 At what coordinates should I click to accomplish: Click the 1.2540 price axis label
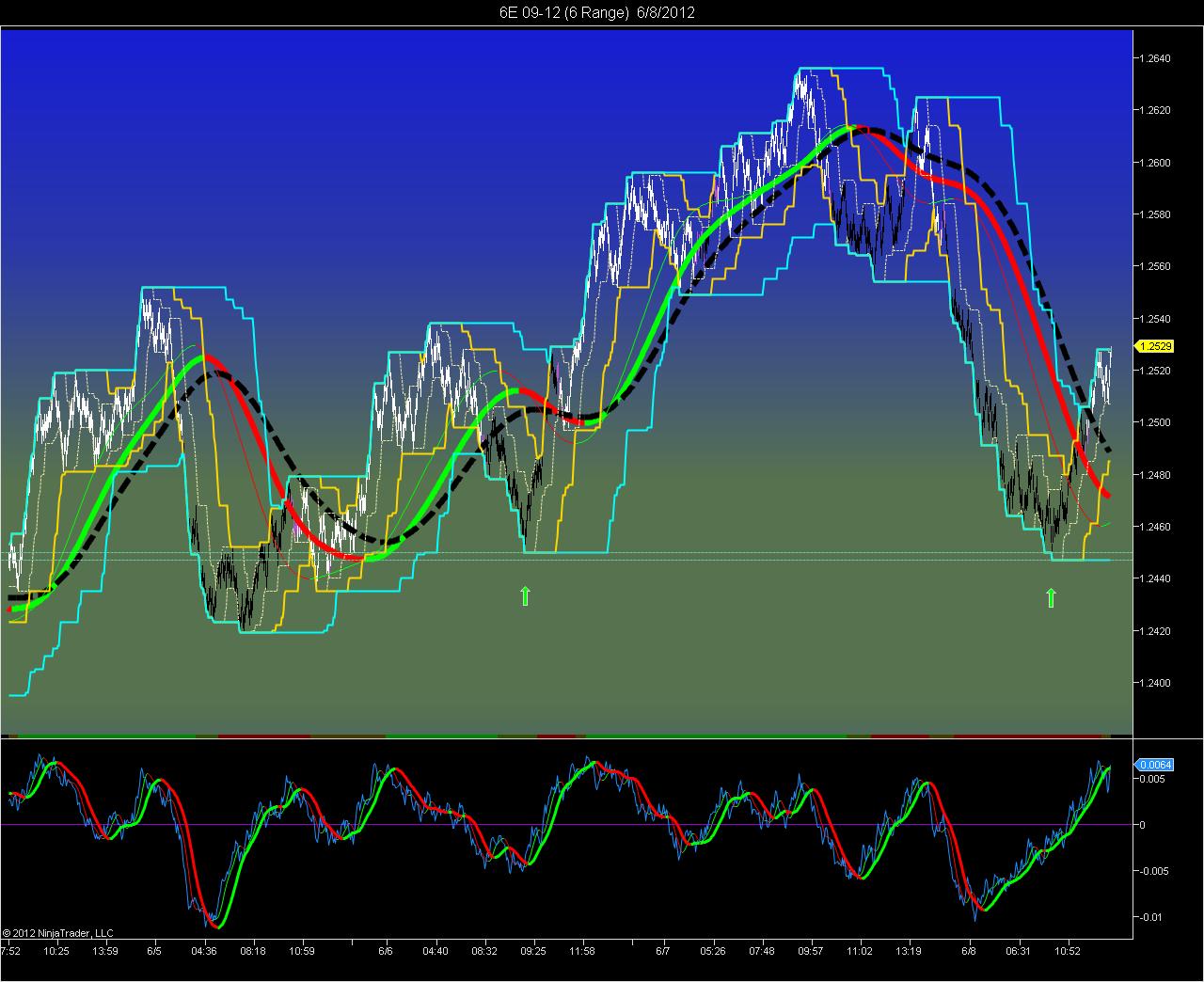point(1155,319)
